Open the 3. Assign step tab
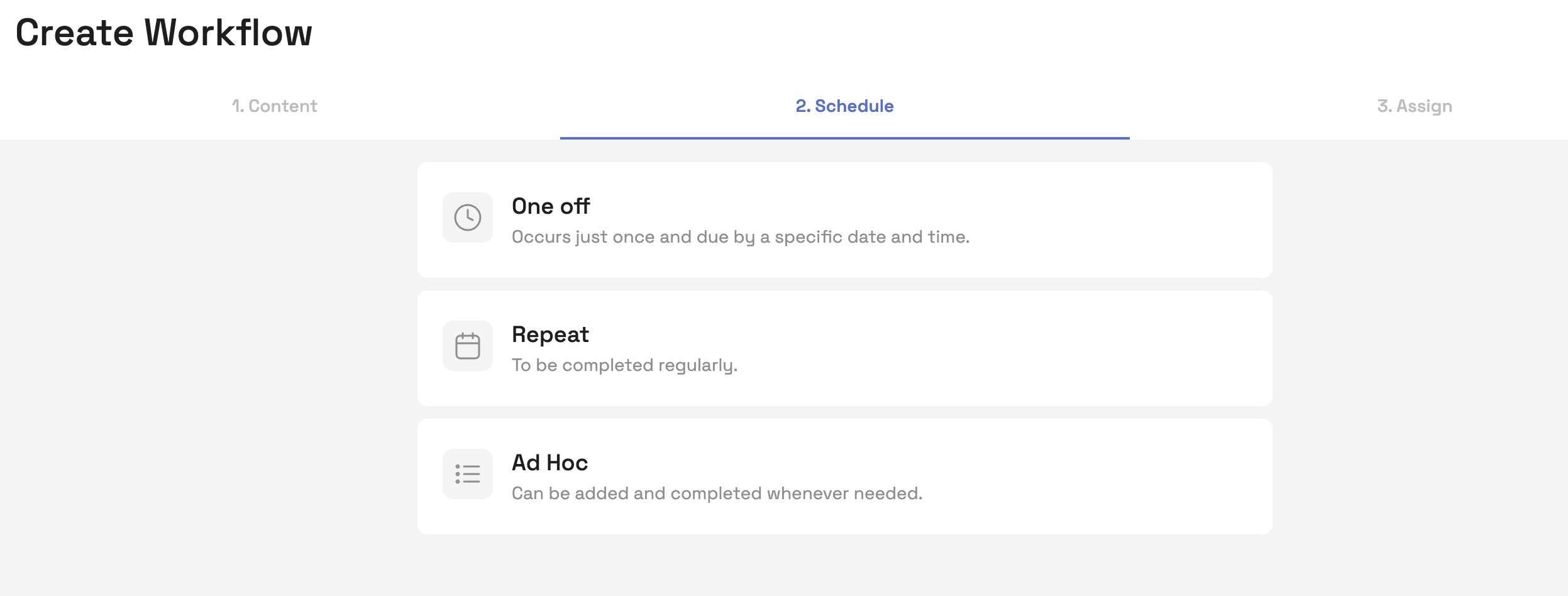The image size is (1568, 596). point(1415,106)
